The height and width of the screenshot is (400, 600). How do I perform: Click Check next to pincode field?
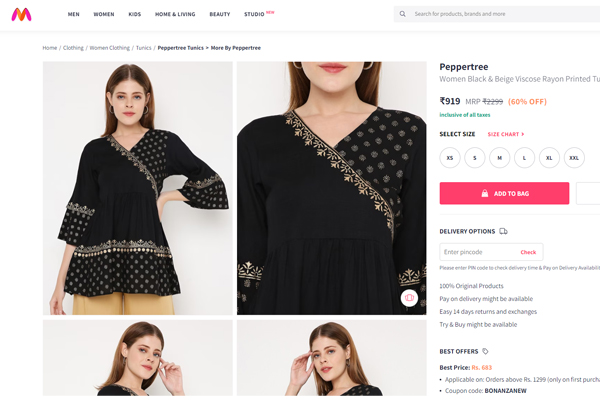[528, 252]
